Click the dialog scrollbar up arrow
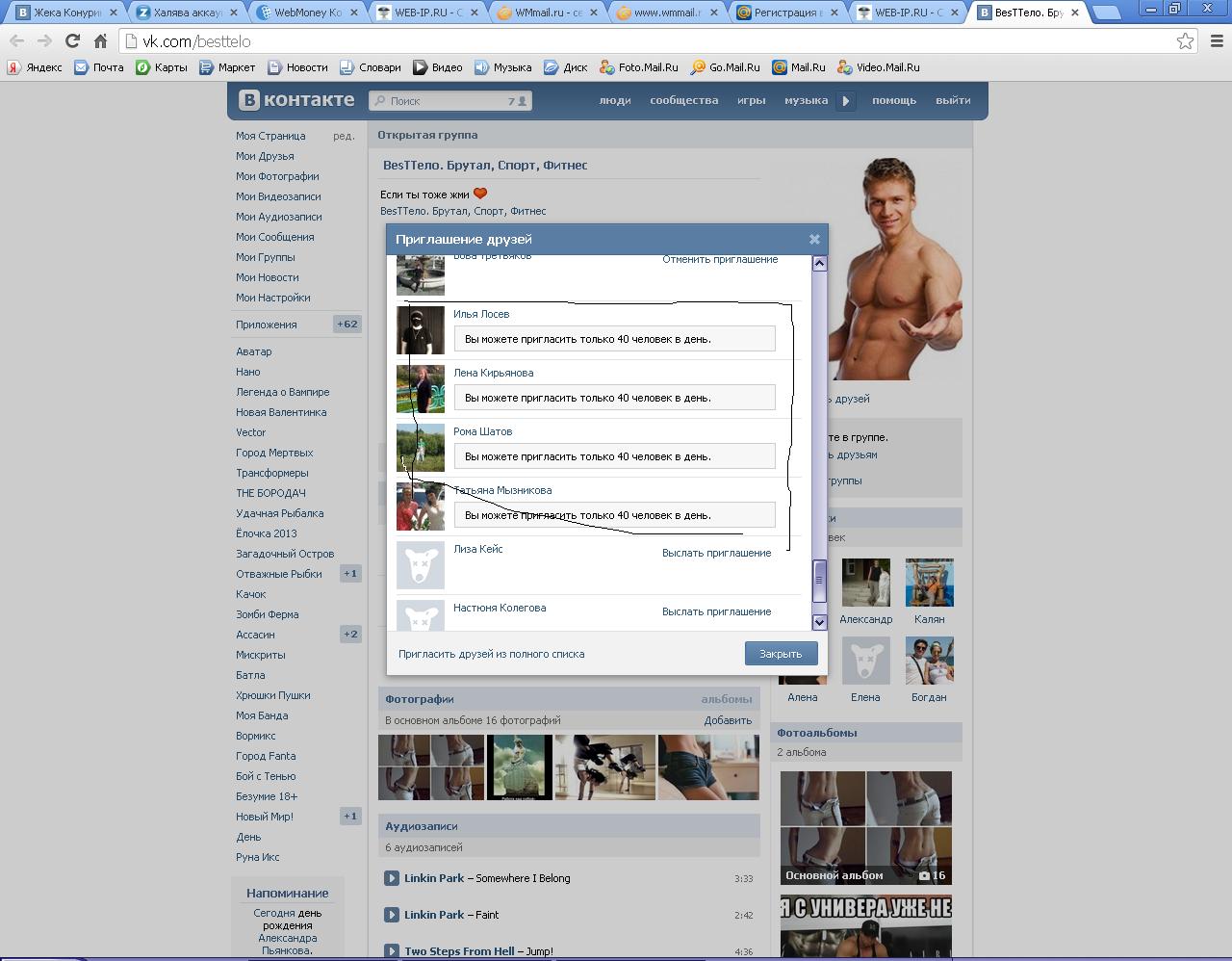The image size is (1232, 961). [819, 263]
